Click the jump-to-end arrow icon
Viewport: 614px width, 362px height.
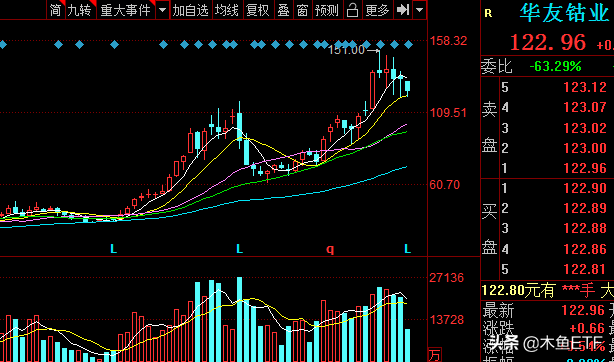coord(403,10)
